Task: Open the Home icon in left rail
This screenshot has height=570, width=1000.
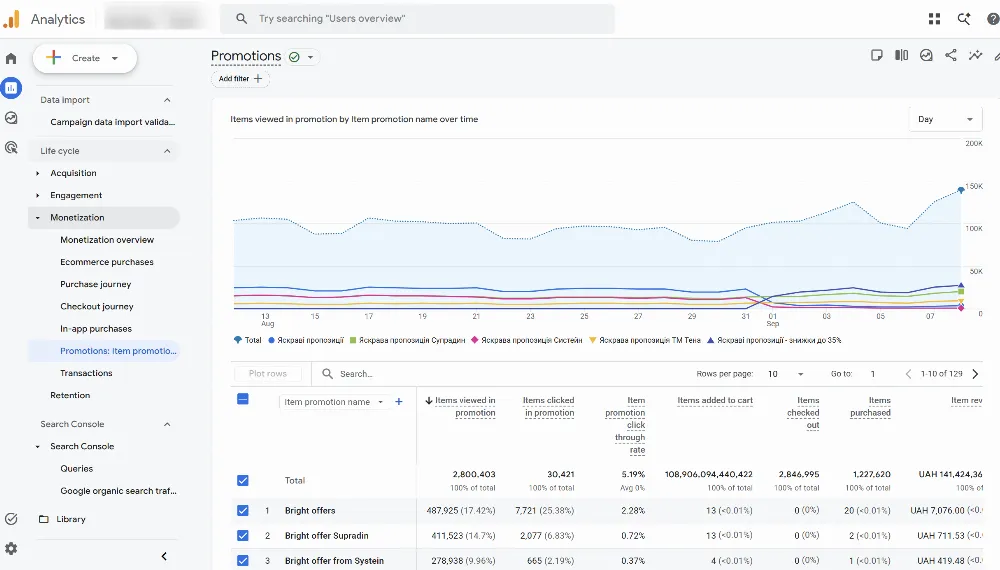Action: 11,59
